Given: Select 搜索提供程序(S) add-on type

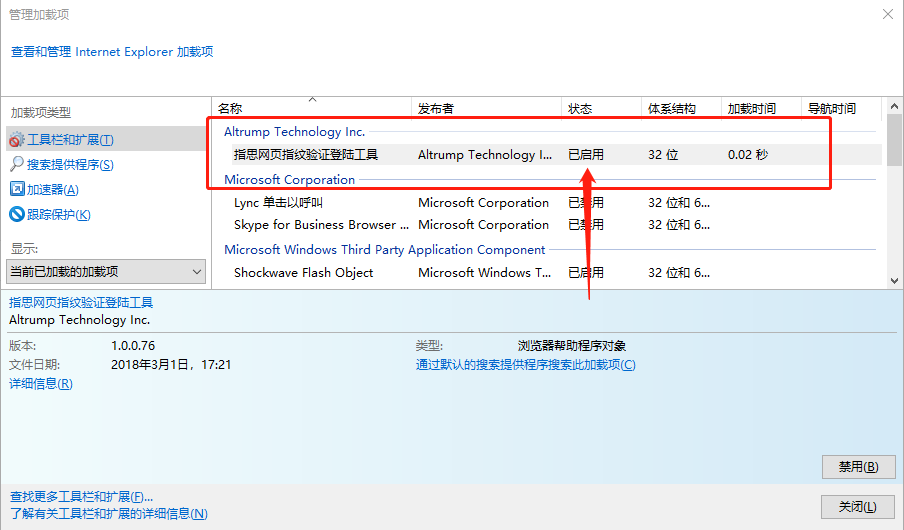Looking at the screenshot, I should [70, 164].
